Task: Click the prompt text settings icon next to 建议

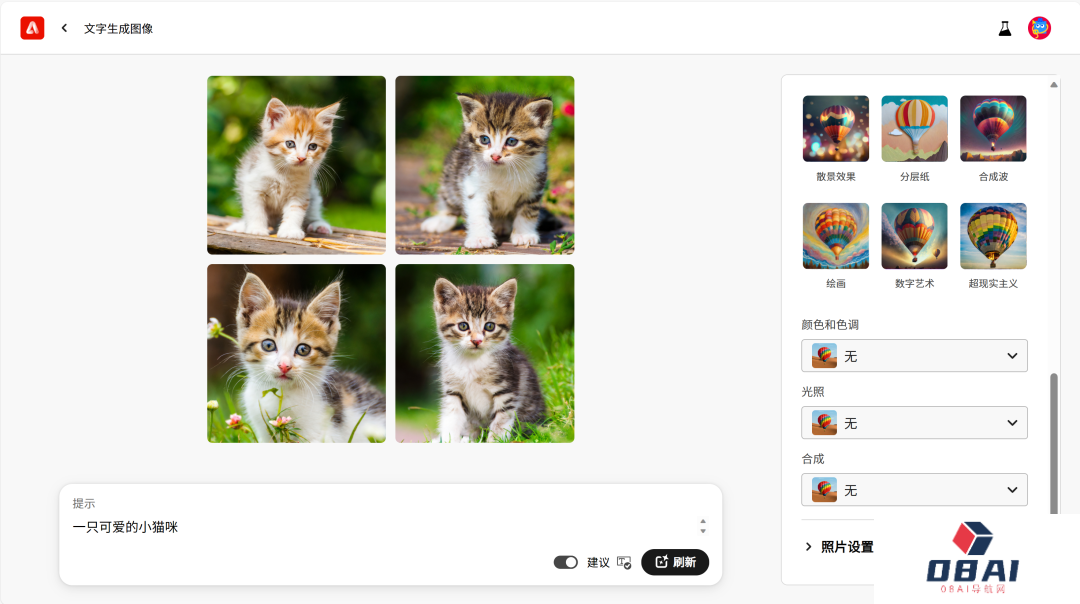Action: tap(624, 563)
